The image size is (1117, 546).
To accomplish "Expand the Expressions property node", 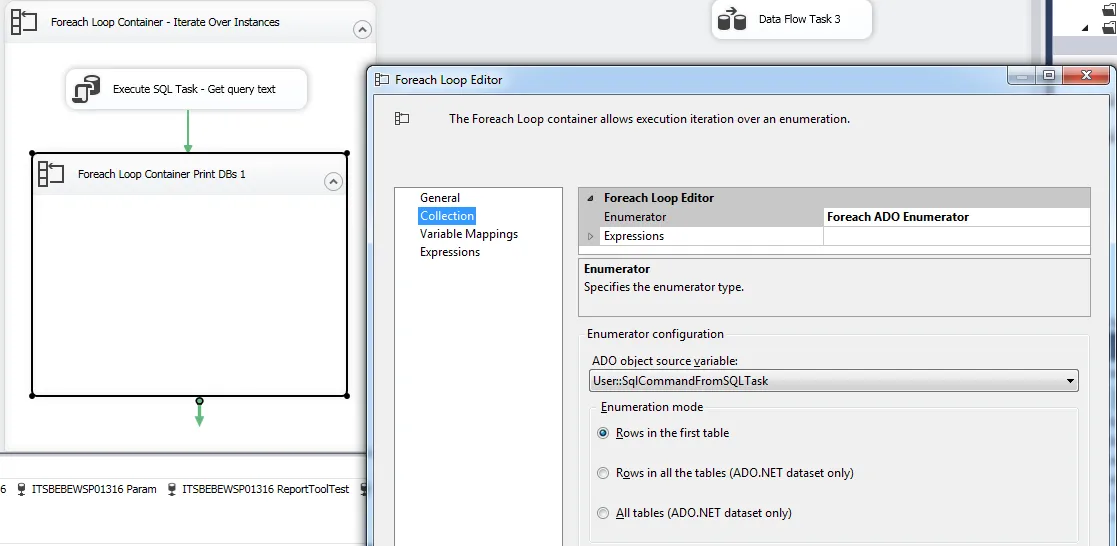I will [x=590, y=236].
